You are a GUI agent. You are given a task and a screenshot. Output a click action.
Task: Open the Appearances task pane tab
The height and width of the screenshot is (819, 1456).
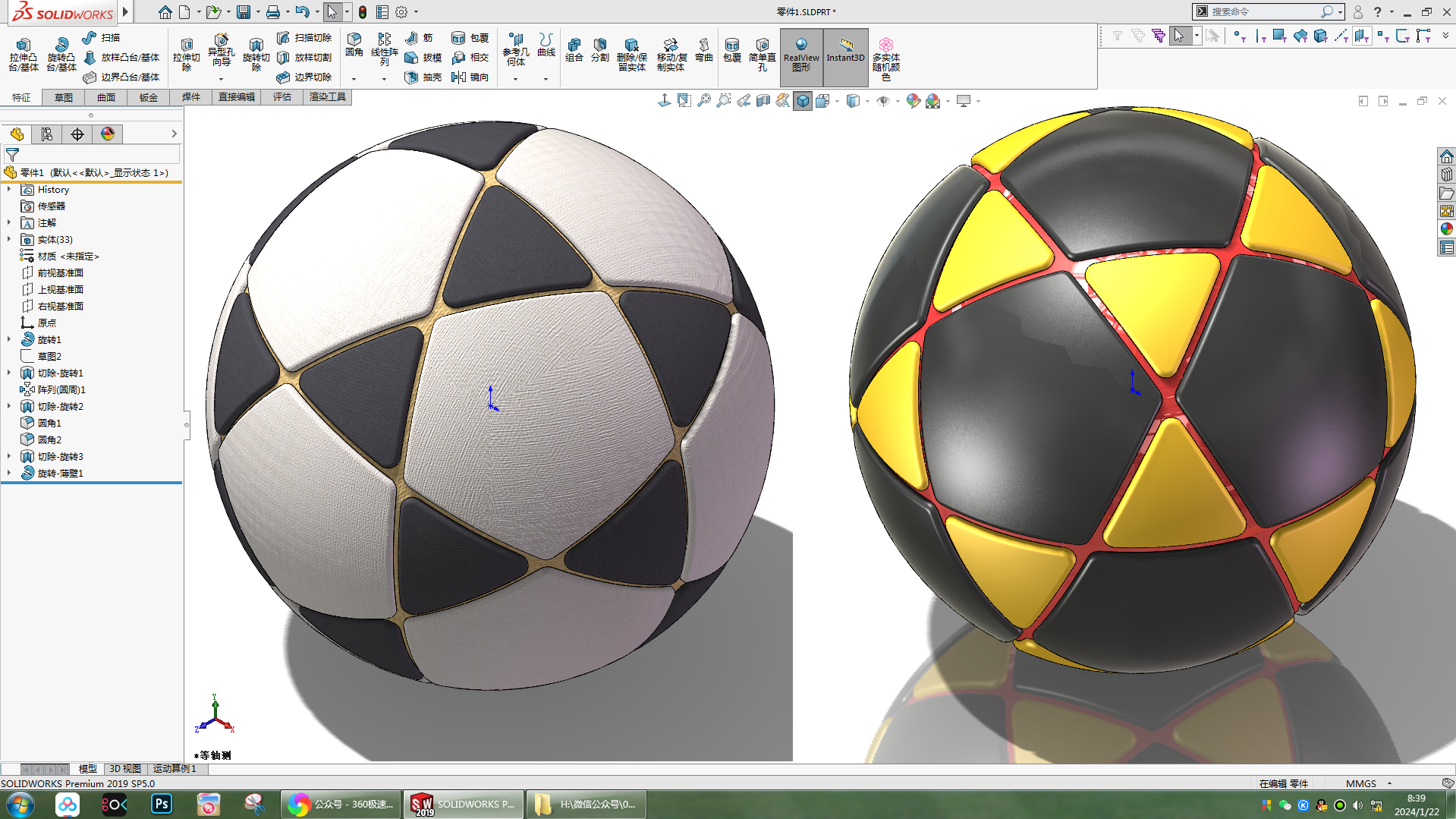click(x=1447, y=229)
